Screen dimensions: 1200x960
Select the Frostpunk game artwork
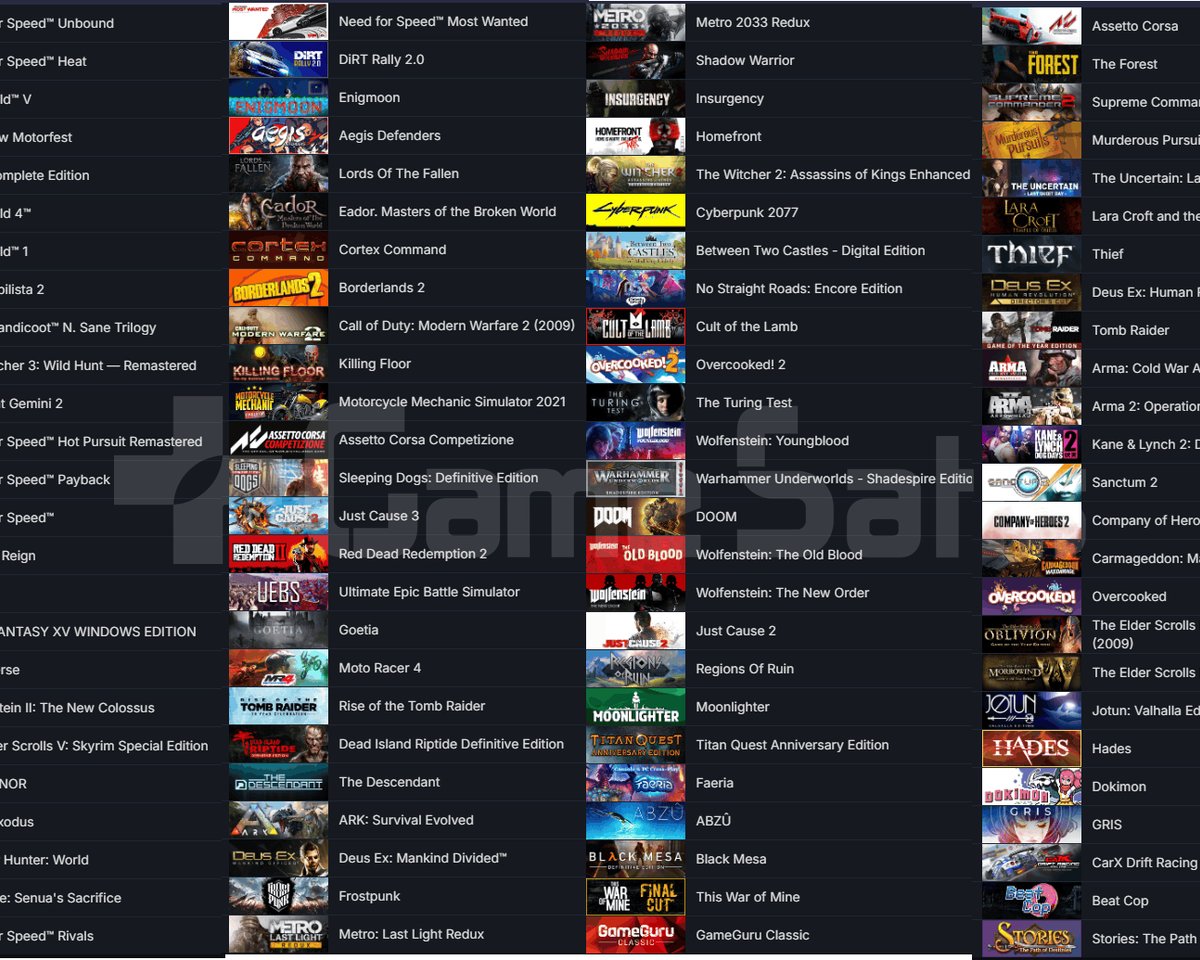278,896
